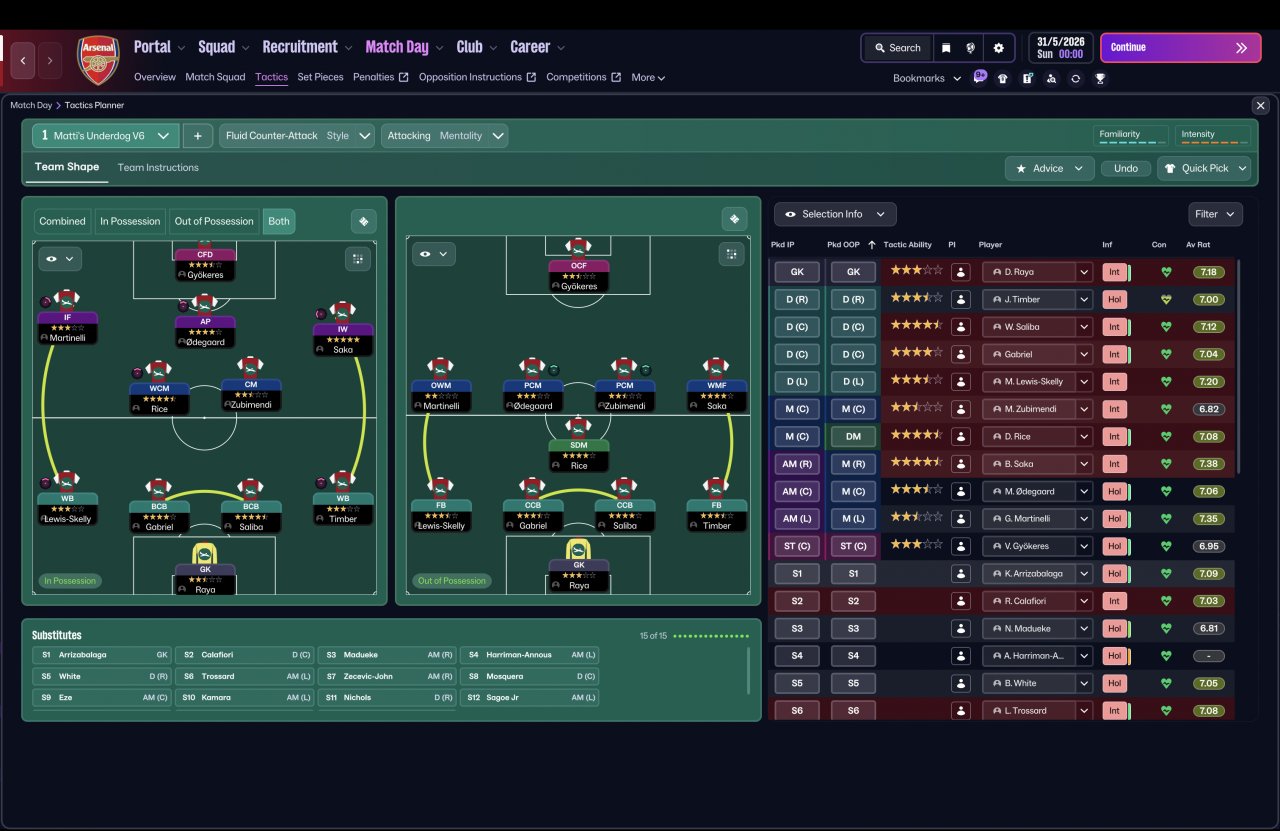The height and width of the screenshot is (831, 1280).
Task: Open player instructions for V. Gyökeres
Action: pyautogui.click(x=961, y=546)
